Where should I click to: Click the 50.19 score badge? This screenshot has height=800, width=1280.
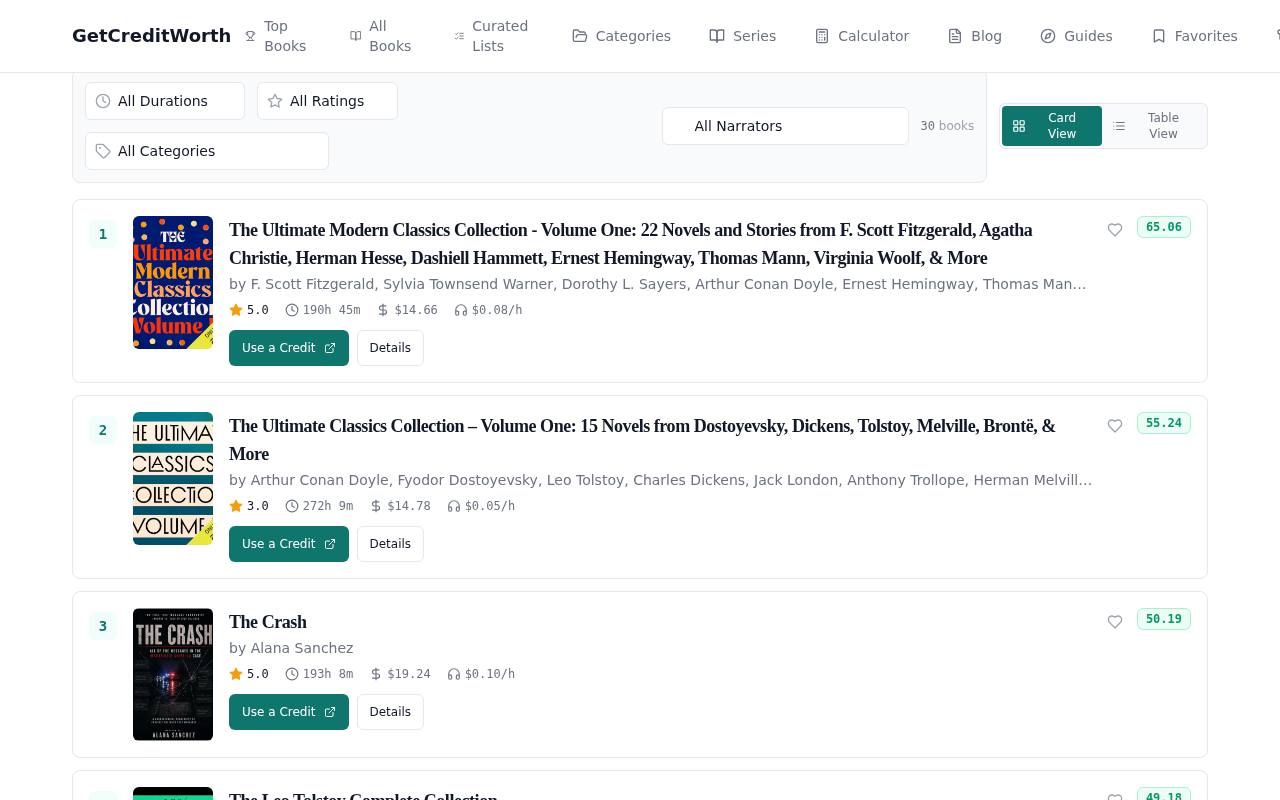click(x=1164, y=619)
